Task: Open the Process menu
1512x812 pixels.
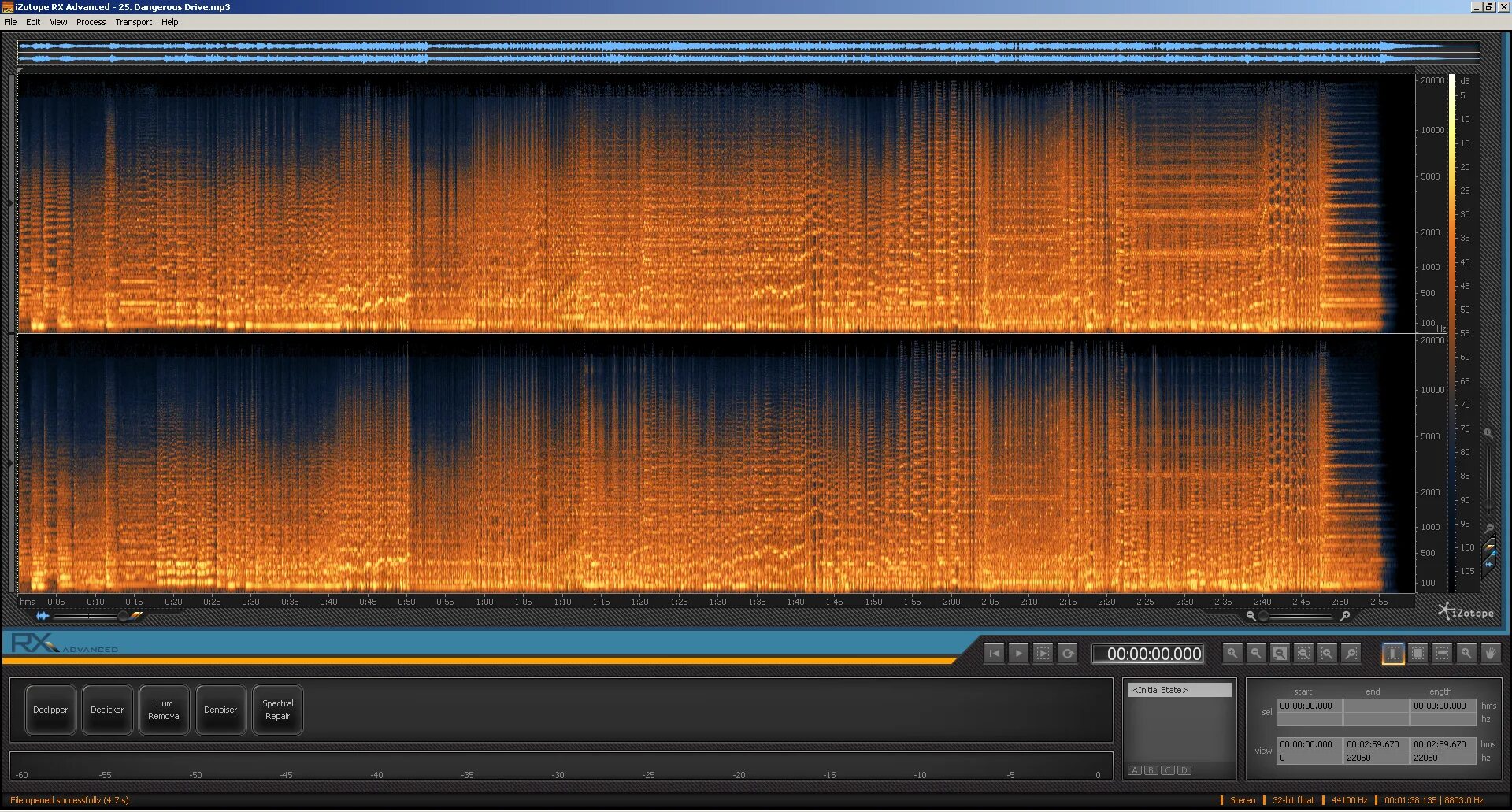Action: coord(91,22)
